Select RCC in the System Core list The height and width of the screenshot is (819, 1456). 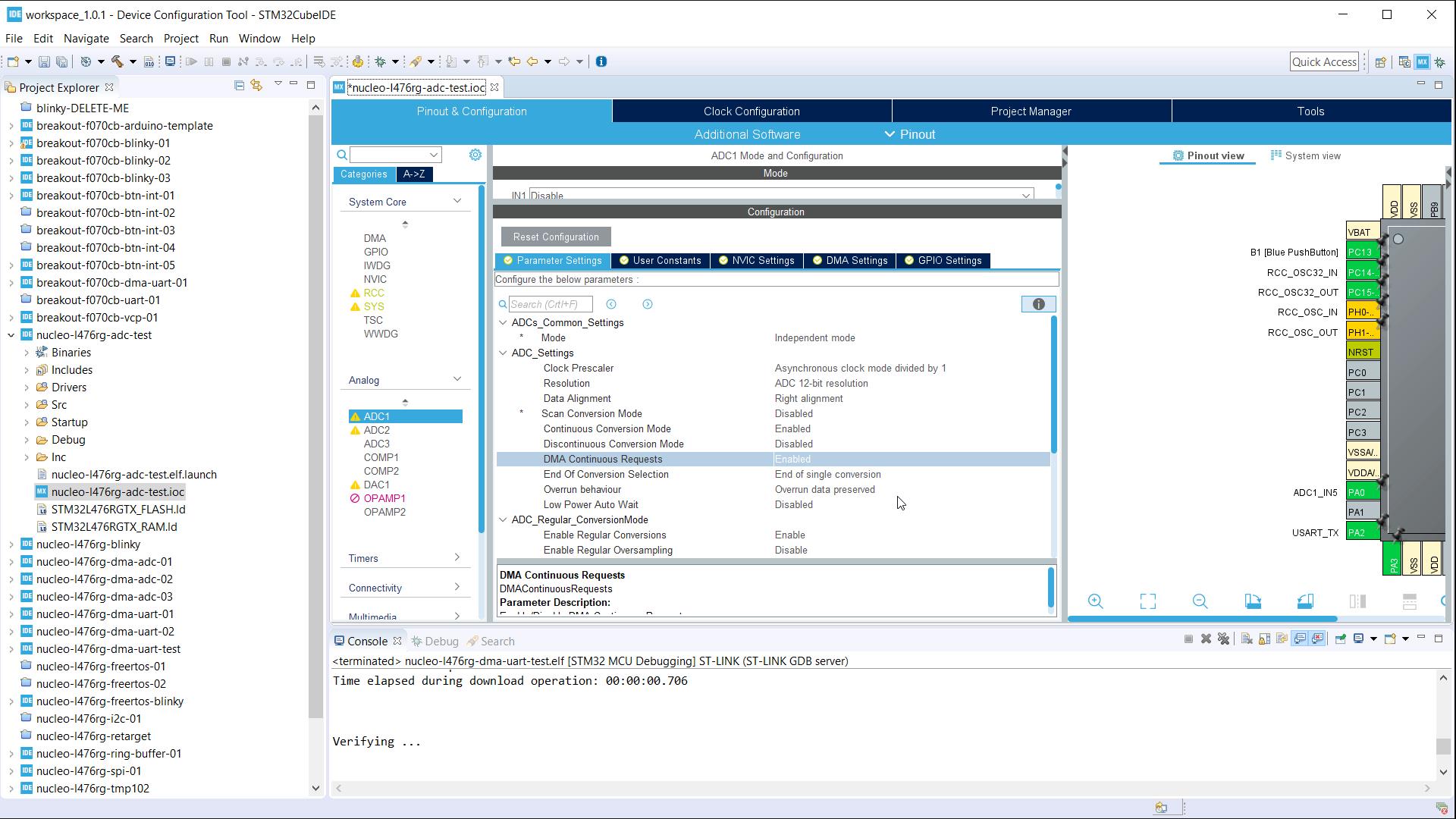pyautogui.click(x=374, y=293)
